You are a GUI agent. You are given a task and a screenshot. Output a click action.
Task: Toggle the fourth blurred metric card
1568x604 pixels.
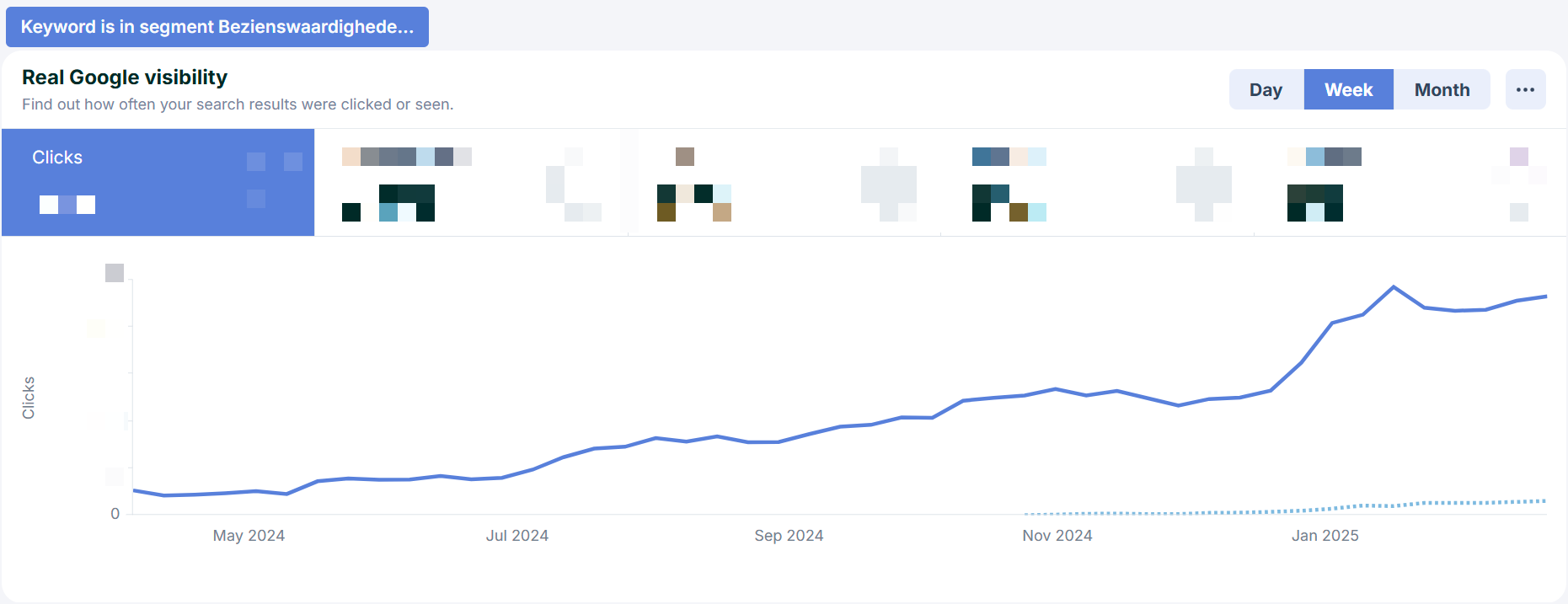point(1097,182)
